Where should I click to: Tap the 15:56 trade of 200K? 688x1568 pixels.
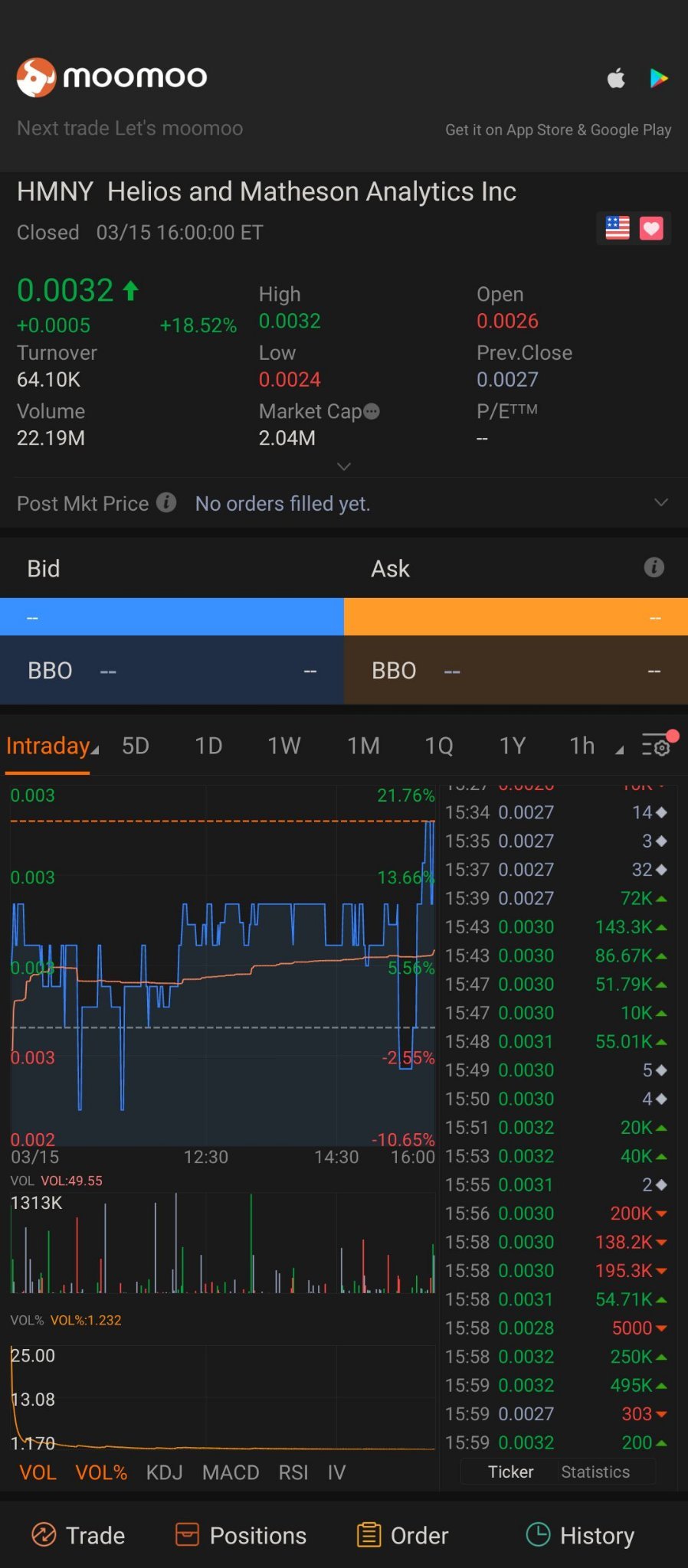(556, 1213)
